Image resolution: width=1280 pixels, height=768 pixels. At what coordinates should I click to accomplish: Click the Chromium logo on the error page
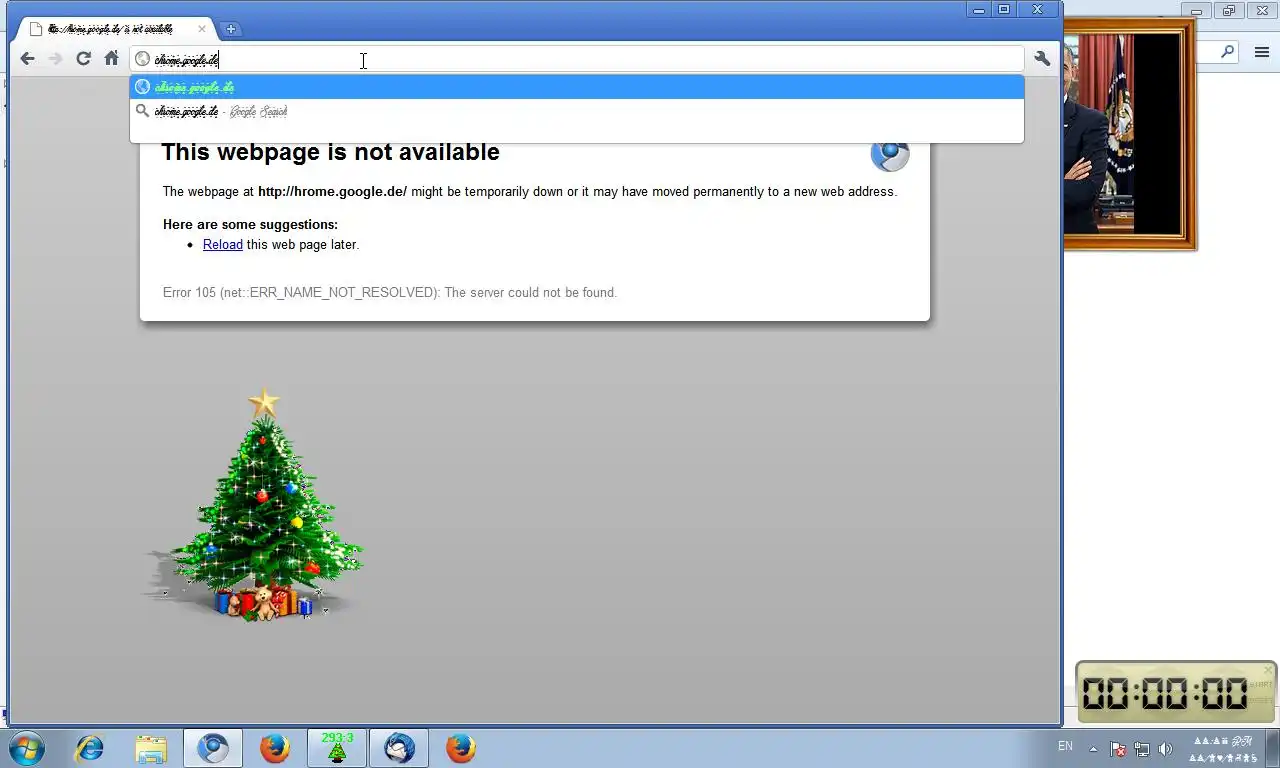pyautogui.click(x=890, y=155)
